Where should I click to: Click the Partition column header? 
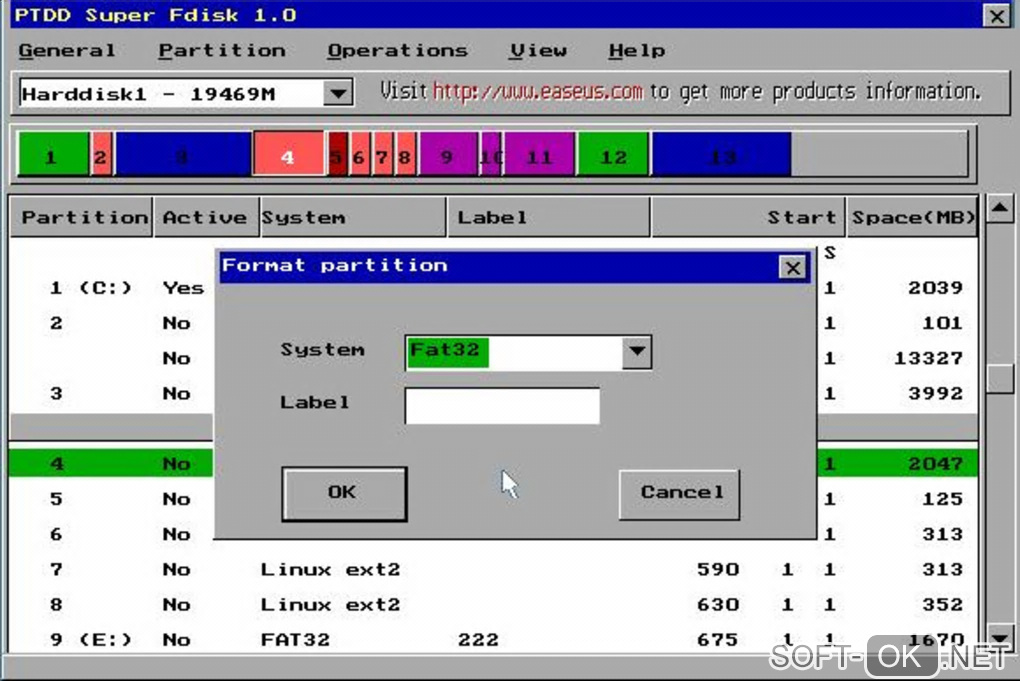[82, 217]
